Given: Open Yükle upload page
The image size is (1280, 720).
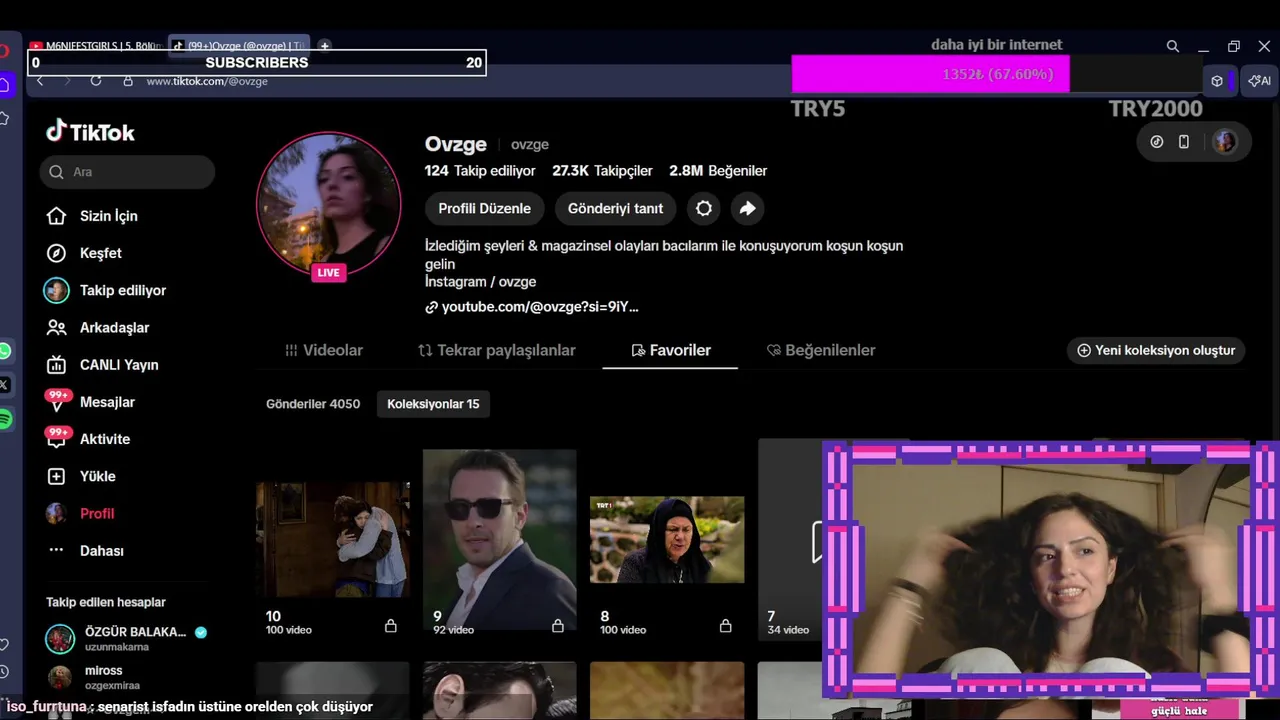Looking at the screenshot, I should pyautogui.click(x=98, y=476).
